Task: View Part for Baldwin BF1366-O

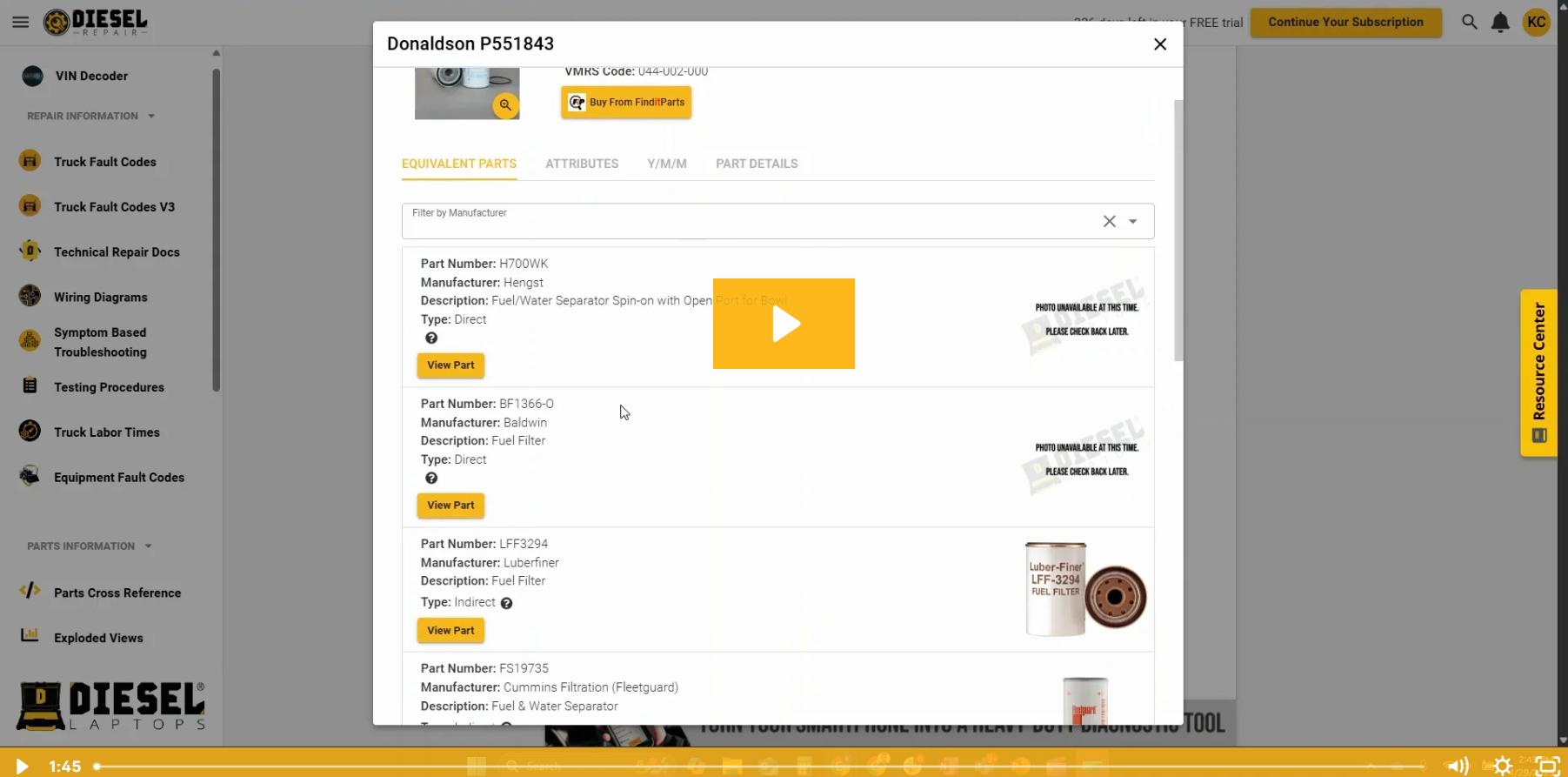Action: 450,506
